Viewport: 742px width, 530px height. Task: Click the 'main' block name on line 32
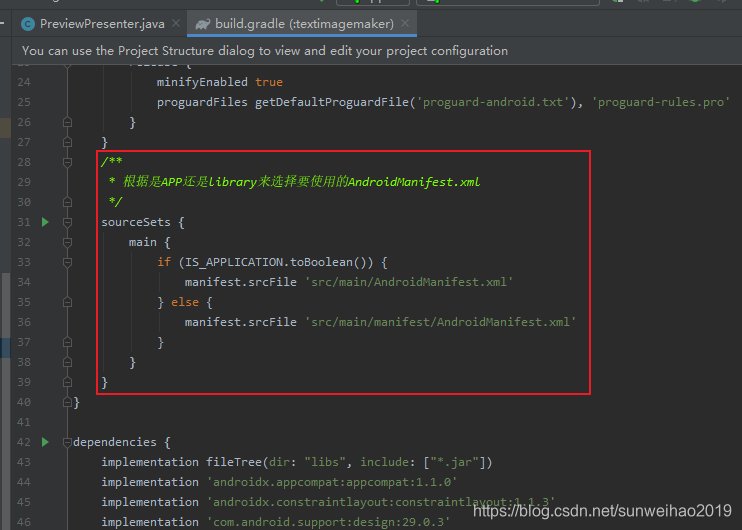[x=142, y=242]
